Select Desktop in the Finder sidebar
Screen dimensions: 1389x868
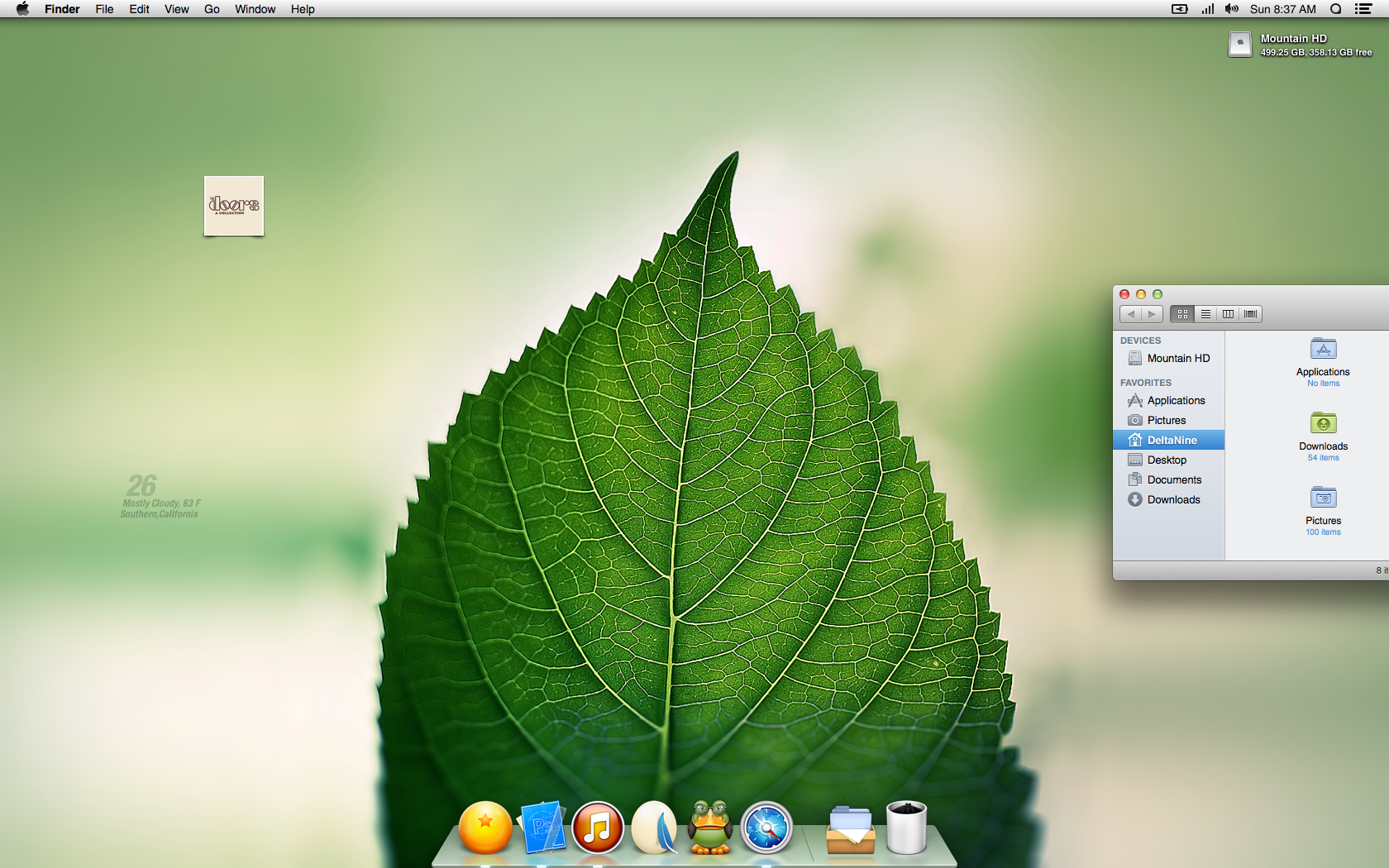[1168, 460]
